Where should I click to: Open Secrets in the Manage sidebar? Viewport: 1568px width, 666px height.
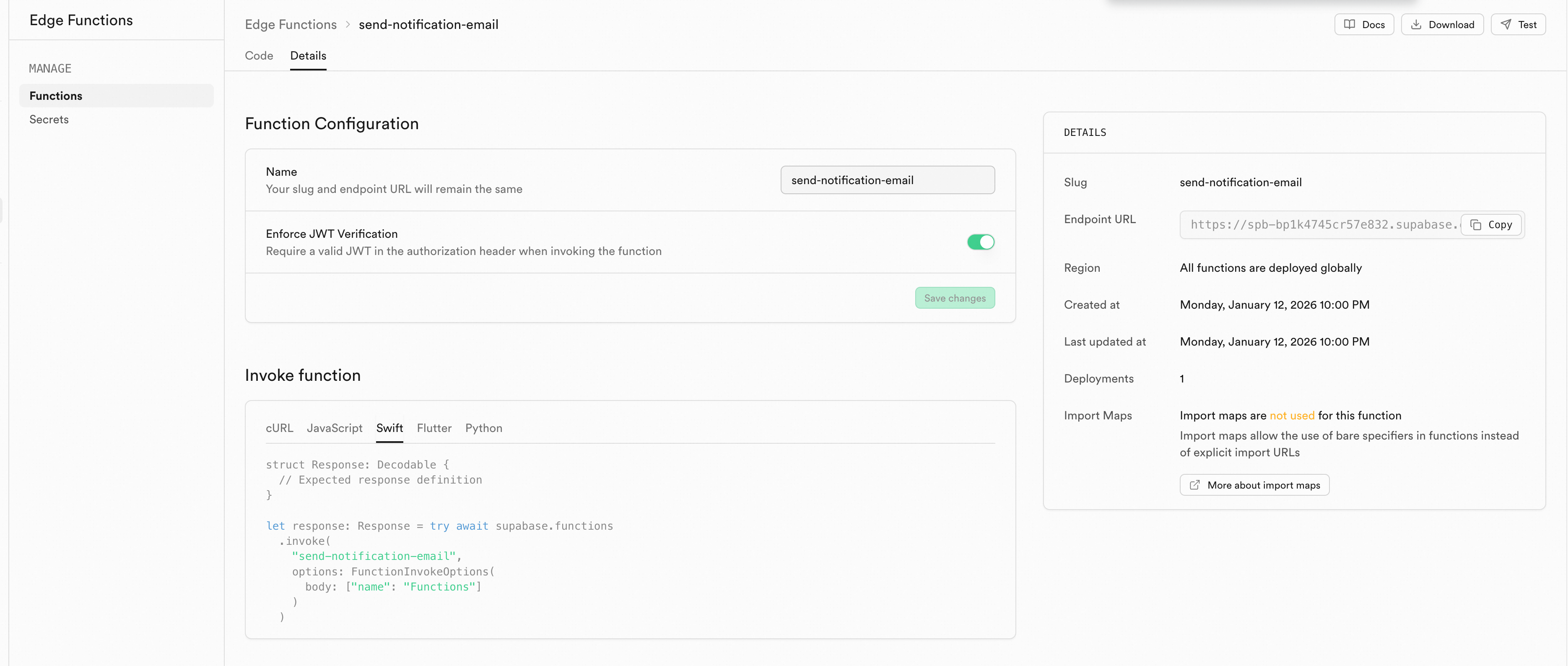click(x=49, y=120)
